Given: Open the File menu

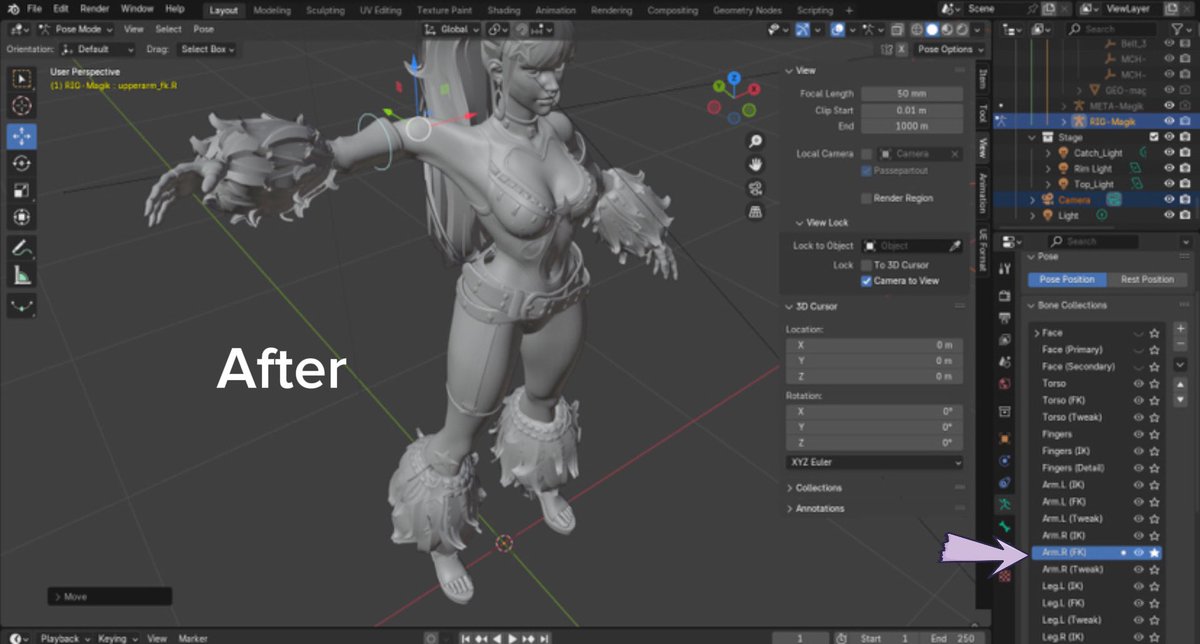Looking at the screenshot, I should (34, 9).
